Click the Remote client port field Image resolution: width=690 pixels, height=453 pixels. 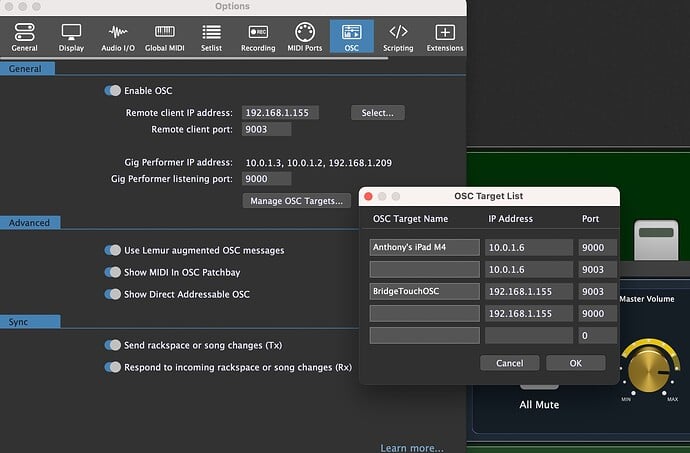[x=266, y=130]
